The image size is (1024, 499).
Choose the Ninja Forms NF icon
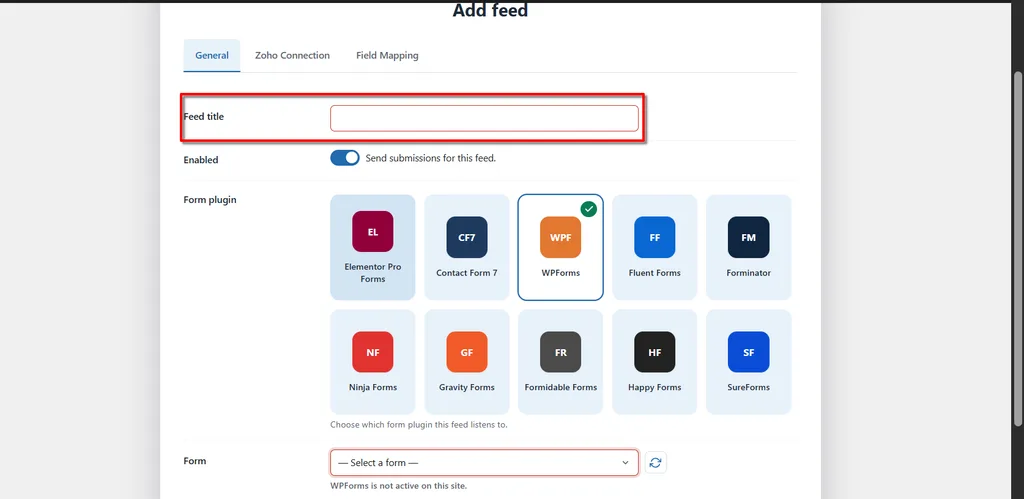(x=372, y=352)
